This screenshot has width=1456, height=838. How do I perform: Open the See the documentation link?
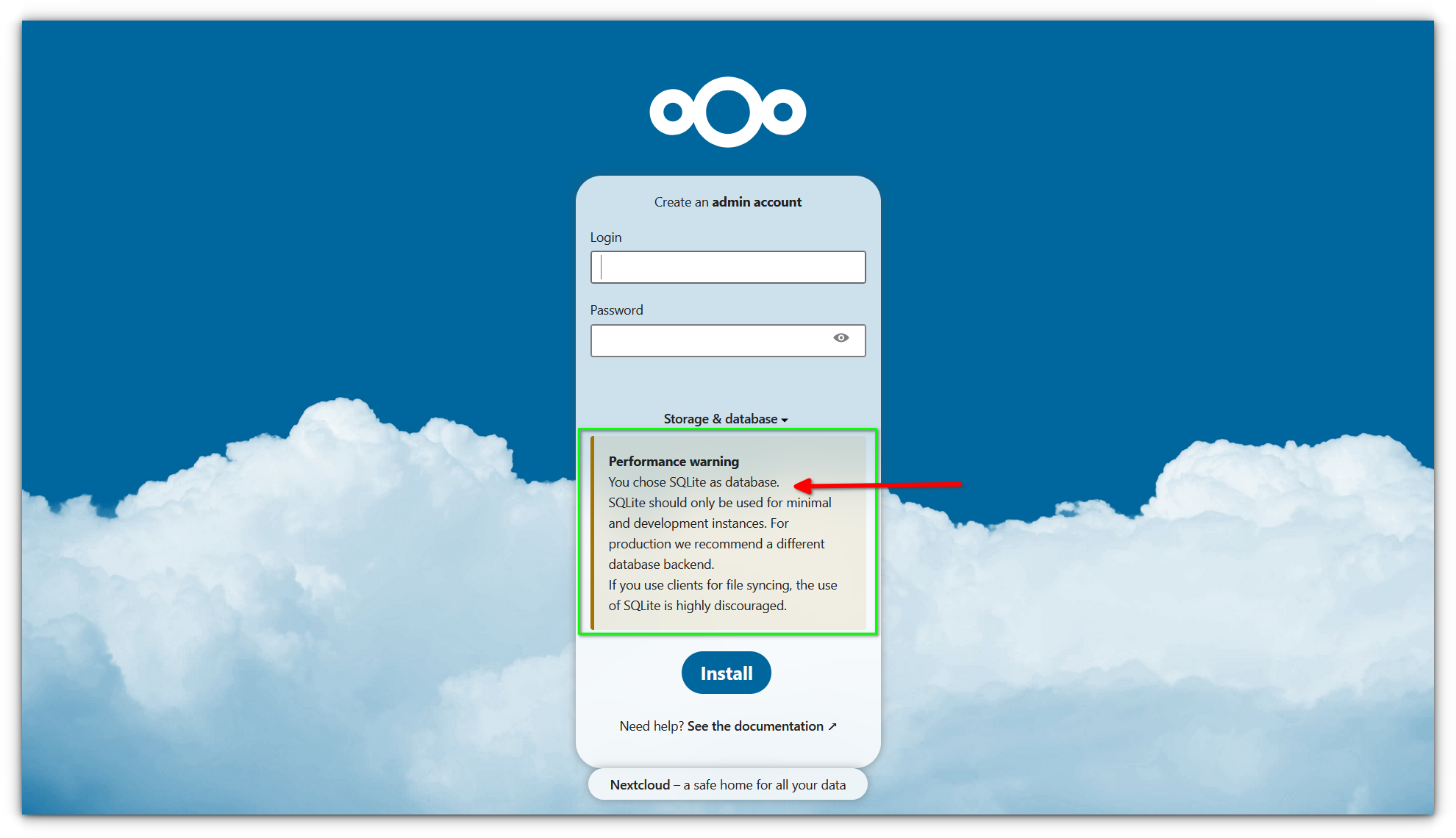755,726
